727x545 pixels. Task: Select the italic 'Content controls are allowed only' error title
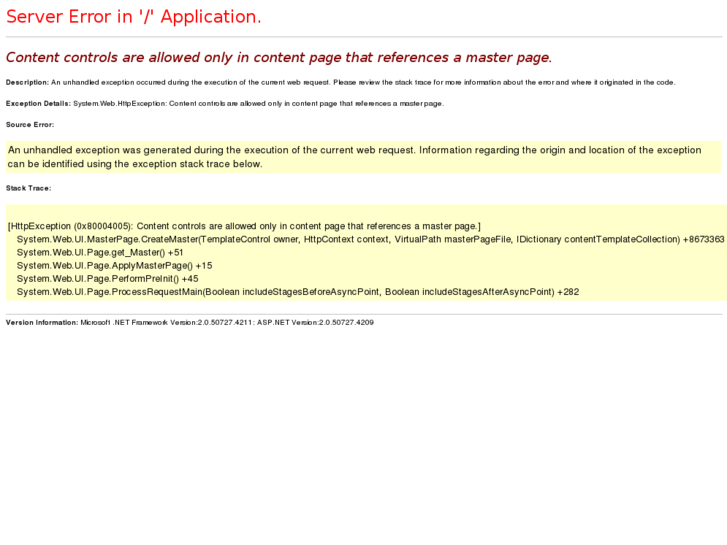click(x=279, y=58)
